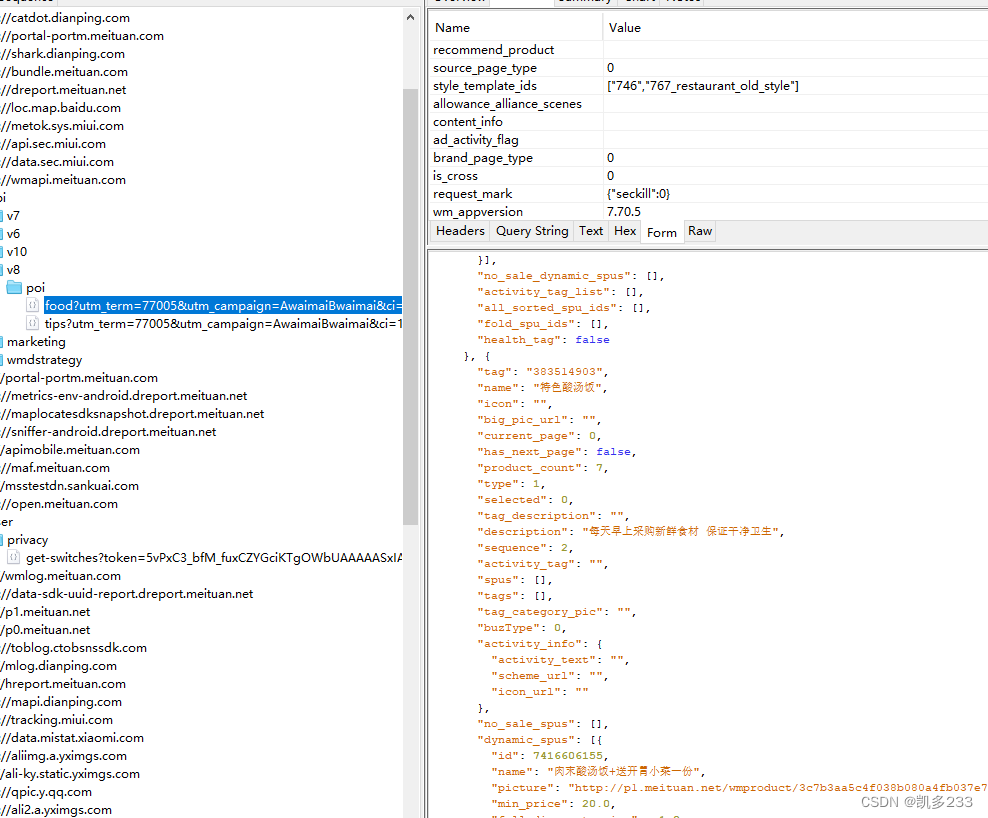The width and height of the screenshot is (988, 818).
Task: Select the tips?utm_term=77005 request row
Action: pos(223,324)
